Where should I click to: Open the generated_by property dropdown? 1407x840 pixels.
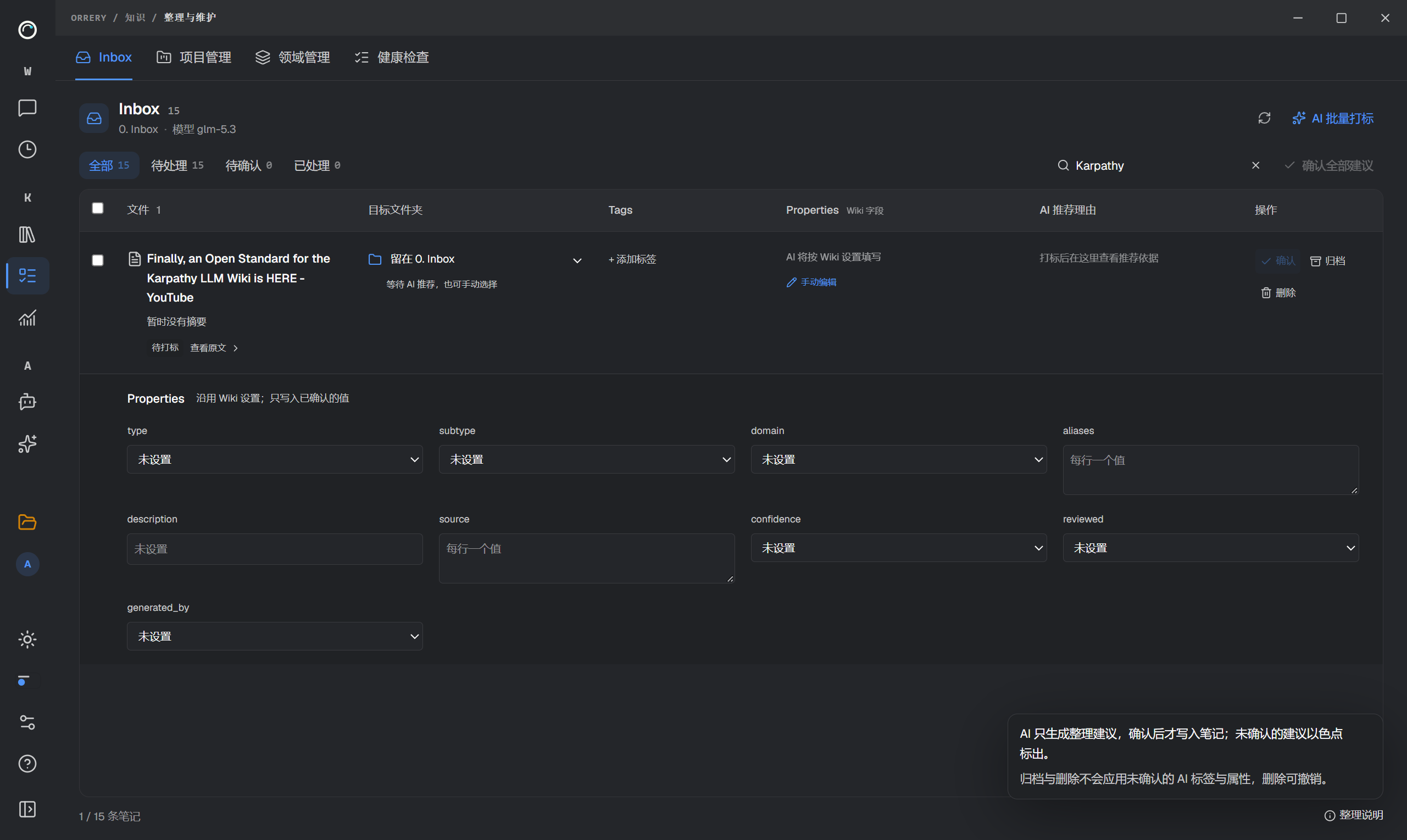coord(275,636)
